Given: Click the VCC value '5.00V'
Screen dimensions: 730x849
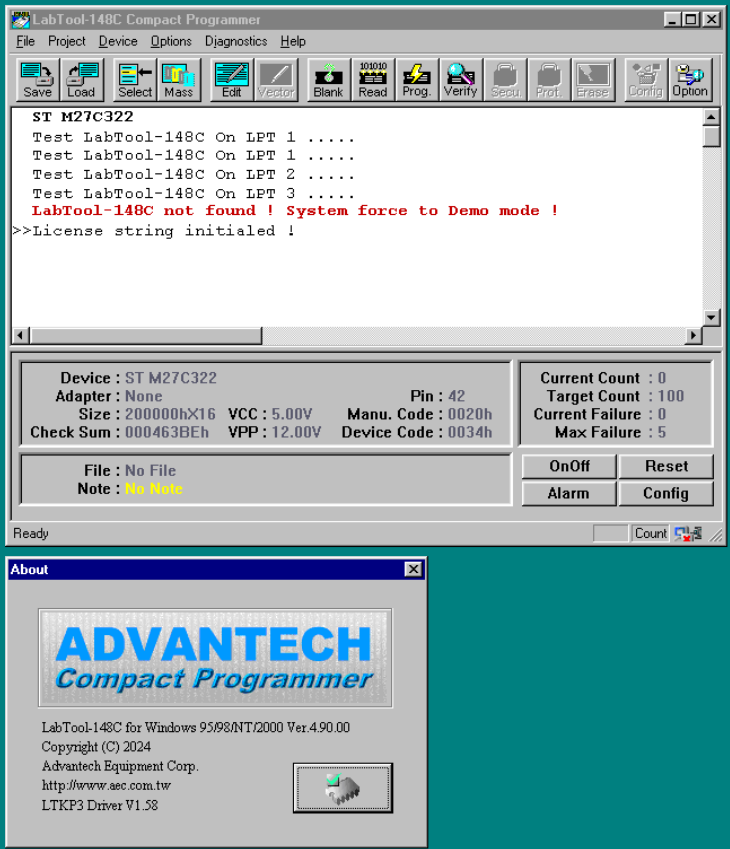Looking at the screenshot, I should pos(291,414).
